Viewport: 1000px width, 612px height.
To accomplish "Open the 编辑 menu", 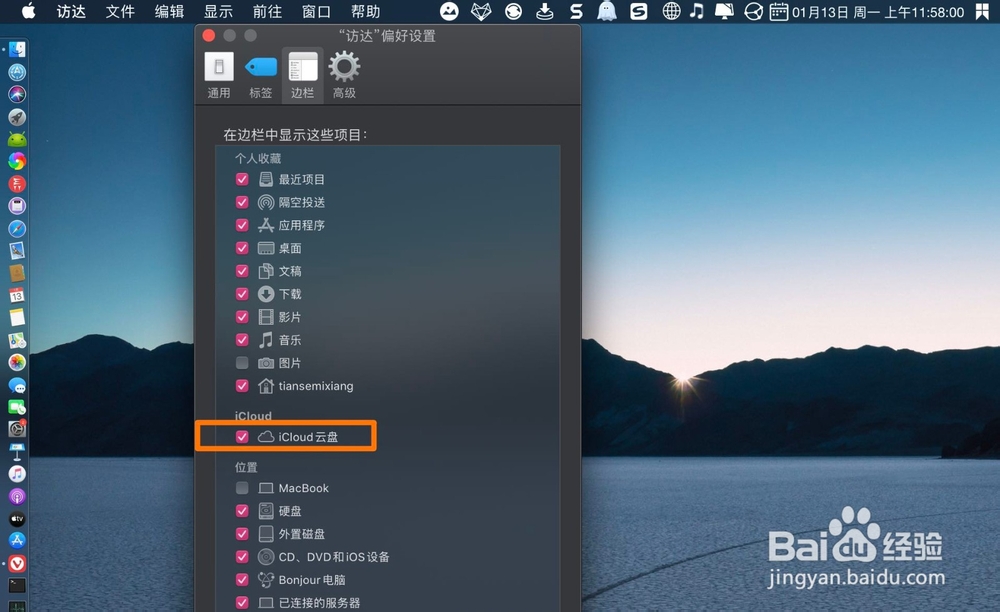I will [169, 11].
